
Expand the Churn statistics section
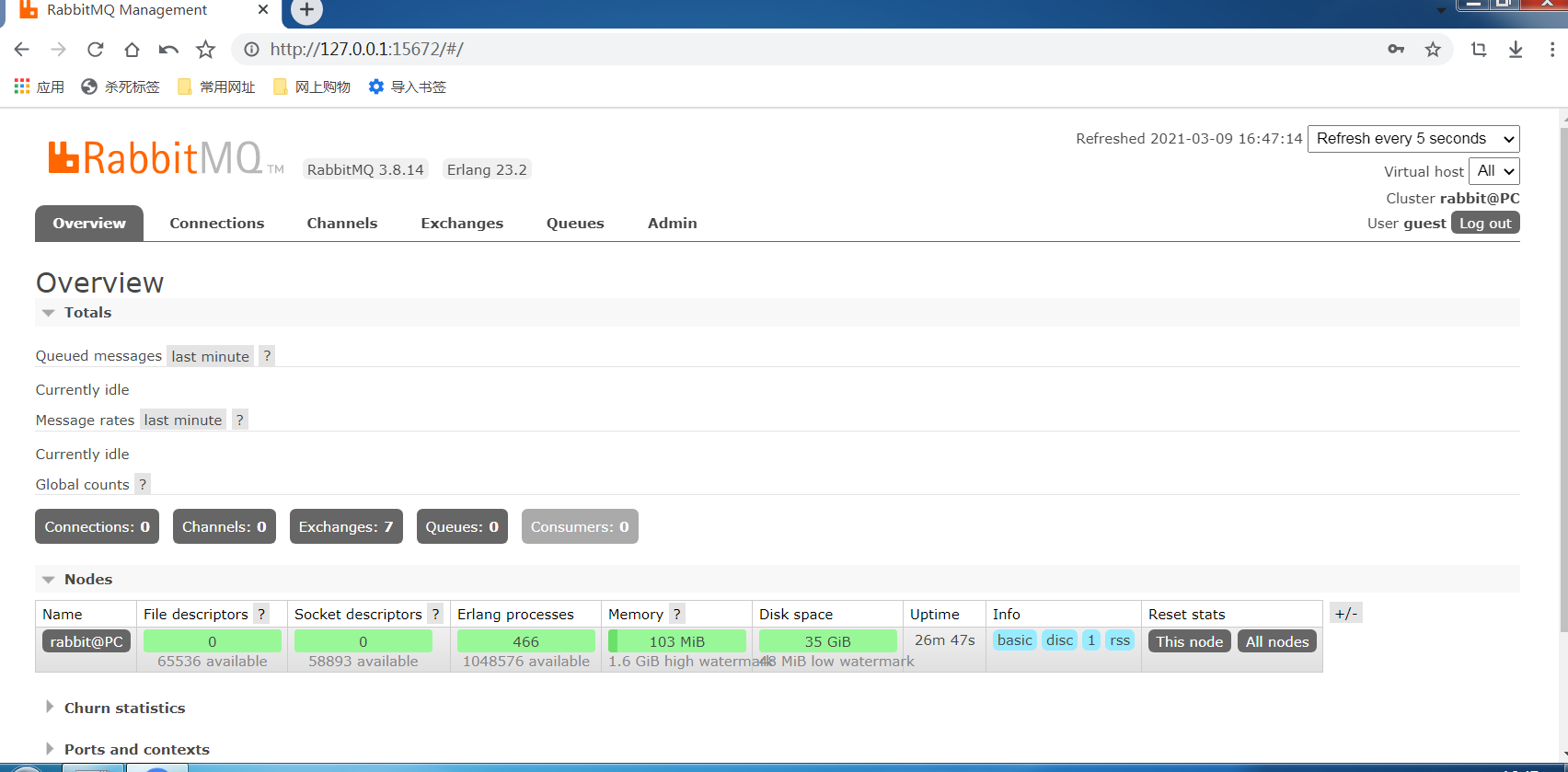coord(124,708)
